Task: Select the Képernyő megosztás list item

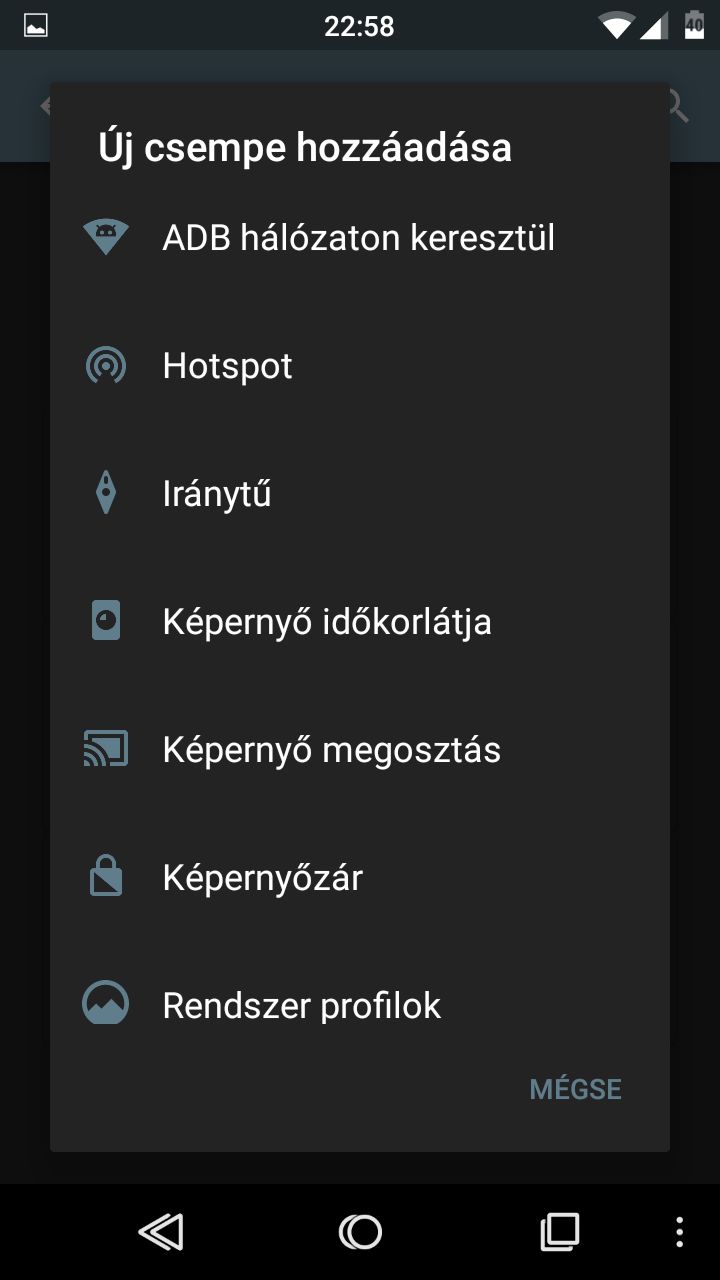Action: 360,750
